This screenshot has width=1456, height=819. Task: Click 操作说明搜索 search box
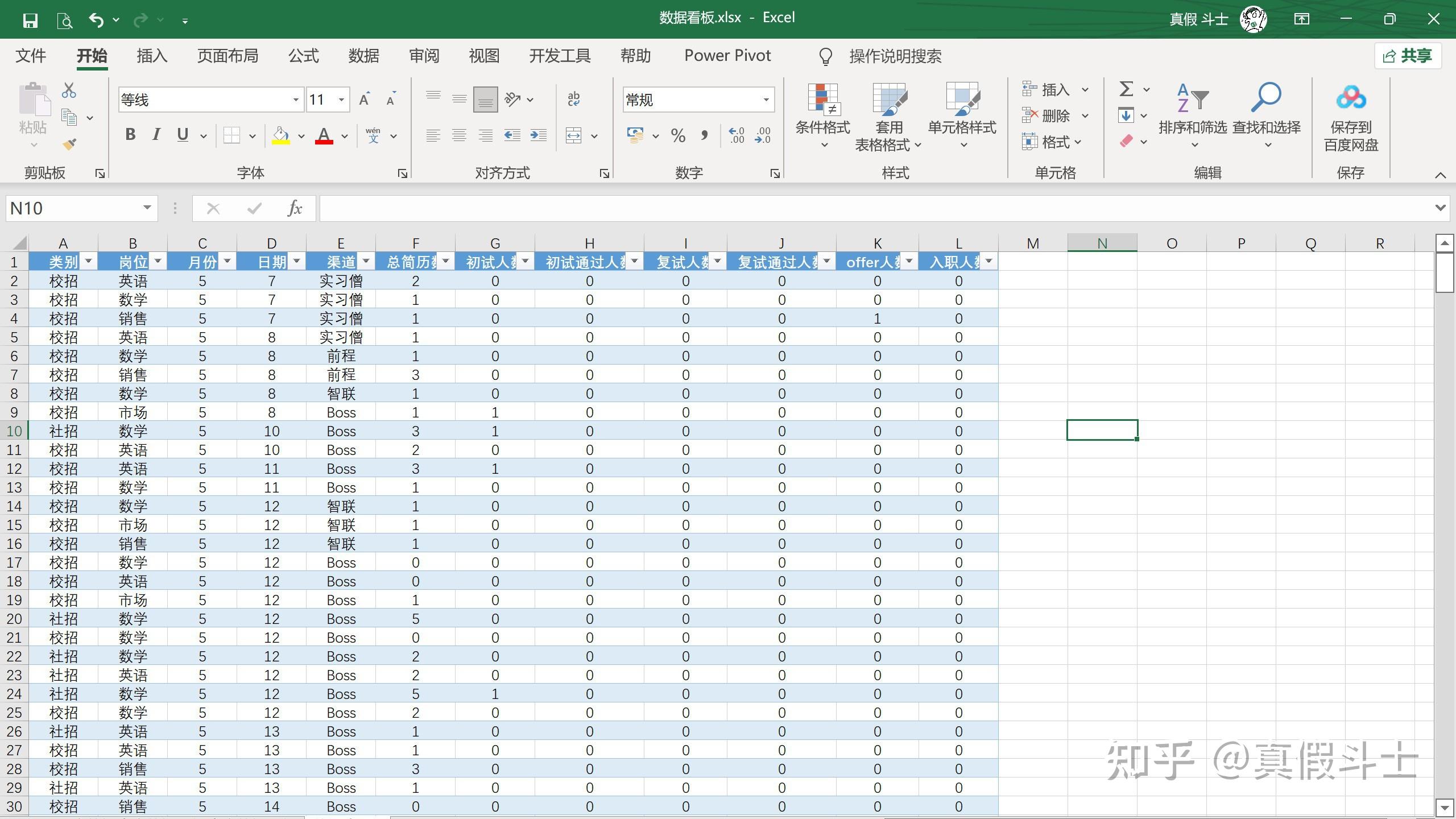click(x=895, y=56)
